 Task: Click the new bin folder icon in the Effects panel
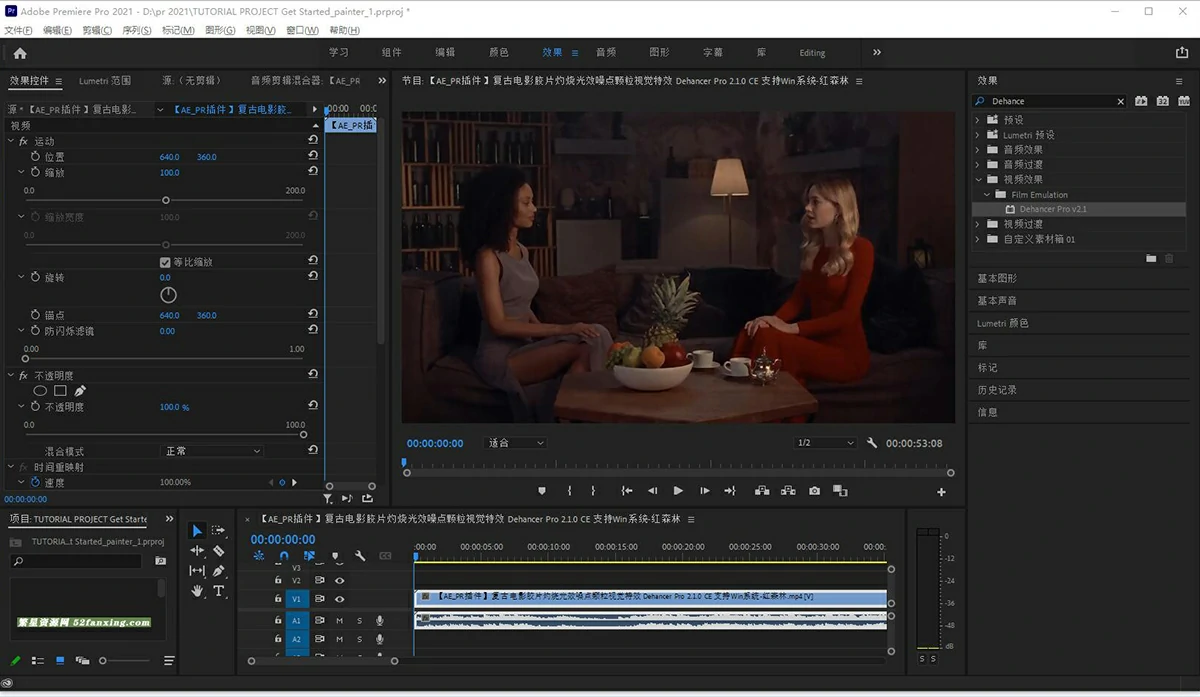1151,259
